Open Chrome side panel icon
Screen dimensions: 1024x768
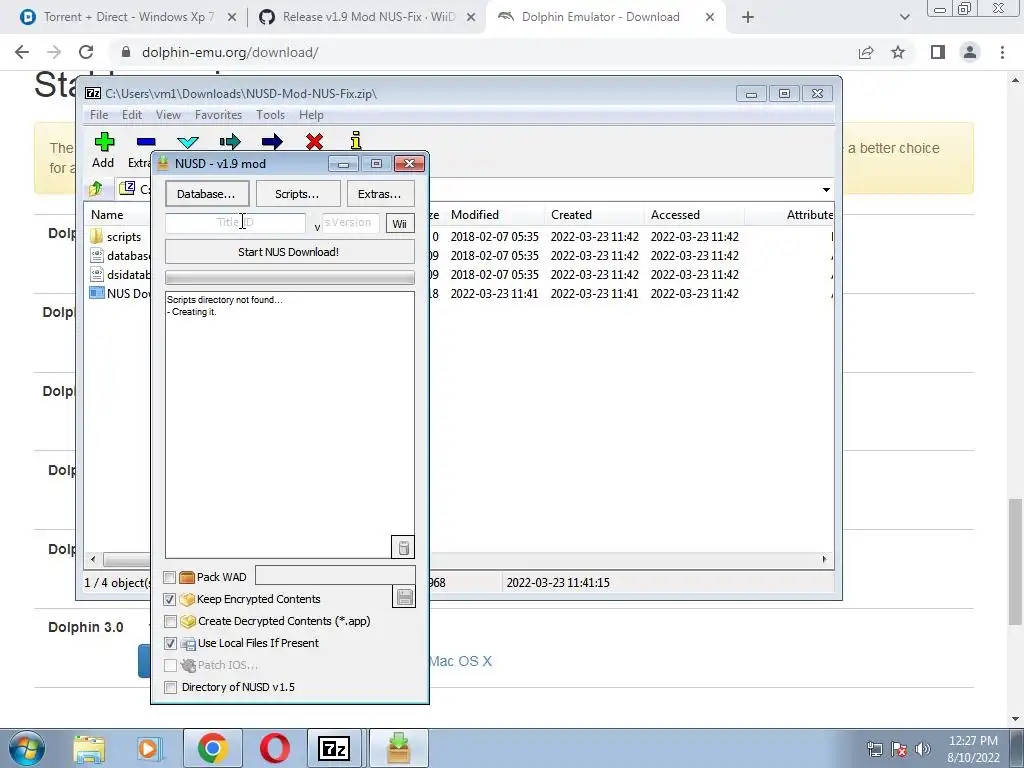point(938,52)
